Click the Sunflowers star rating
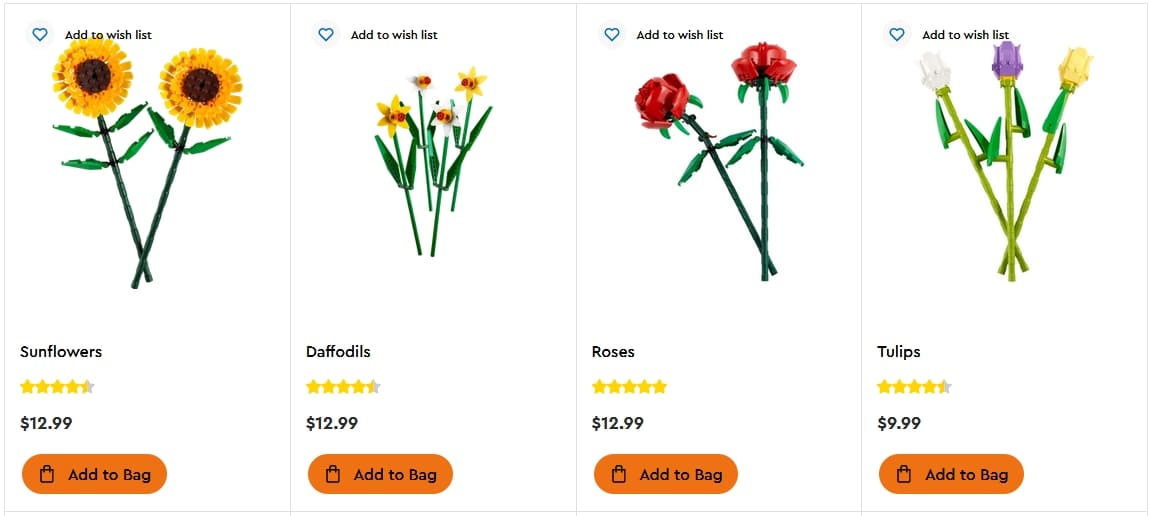The height and width of the screenshot is (516, 1150). [57, 387]
